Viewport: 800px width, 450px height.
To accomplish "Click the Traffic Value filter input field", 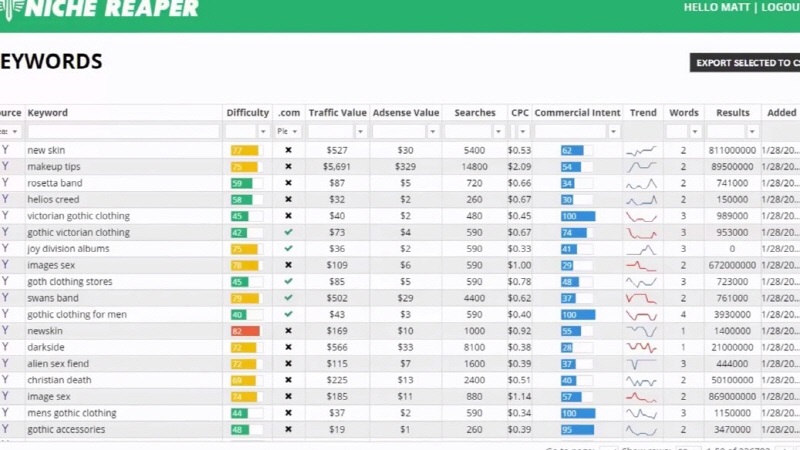I will pos(331,132).
